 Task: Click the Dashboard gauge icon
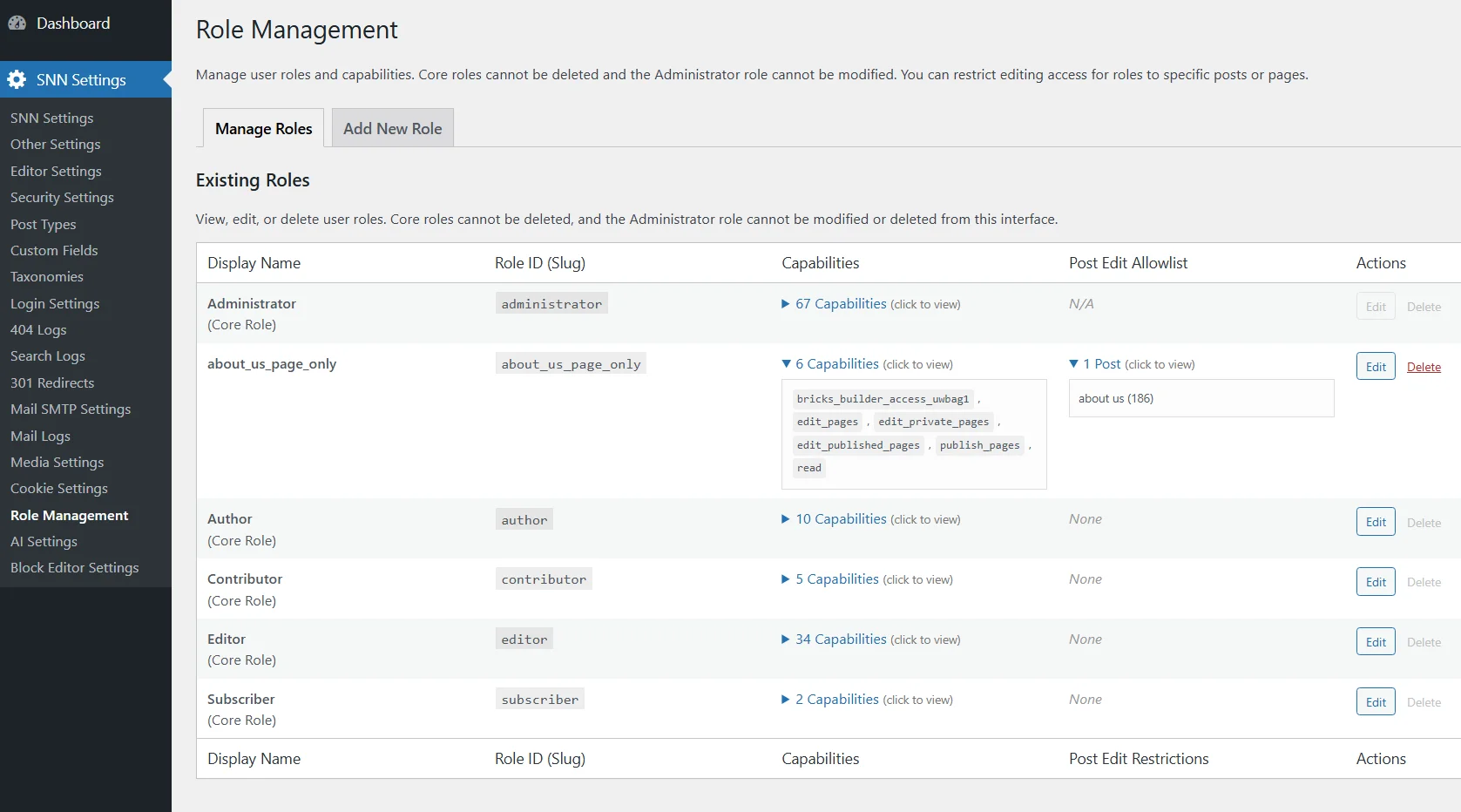coord(17,24)
